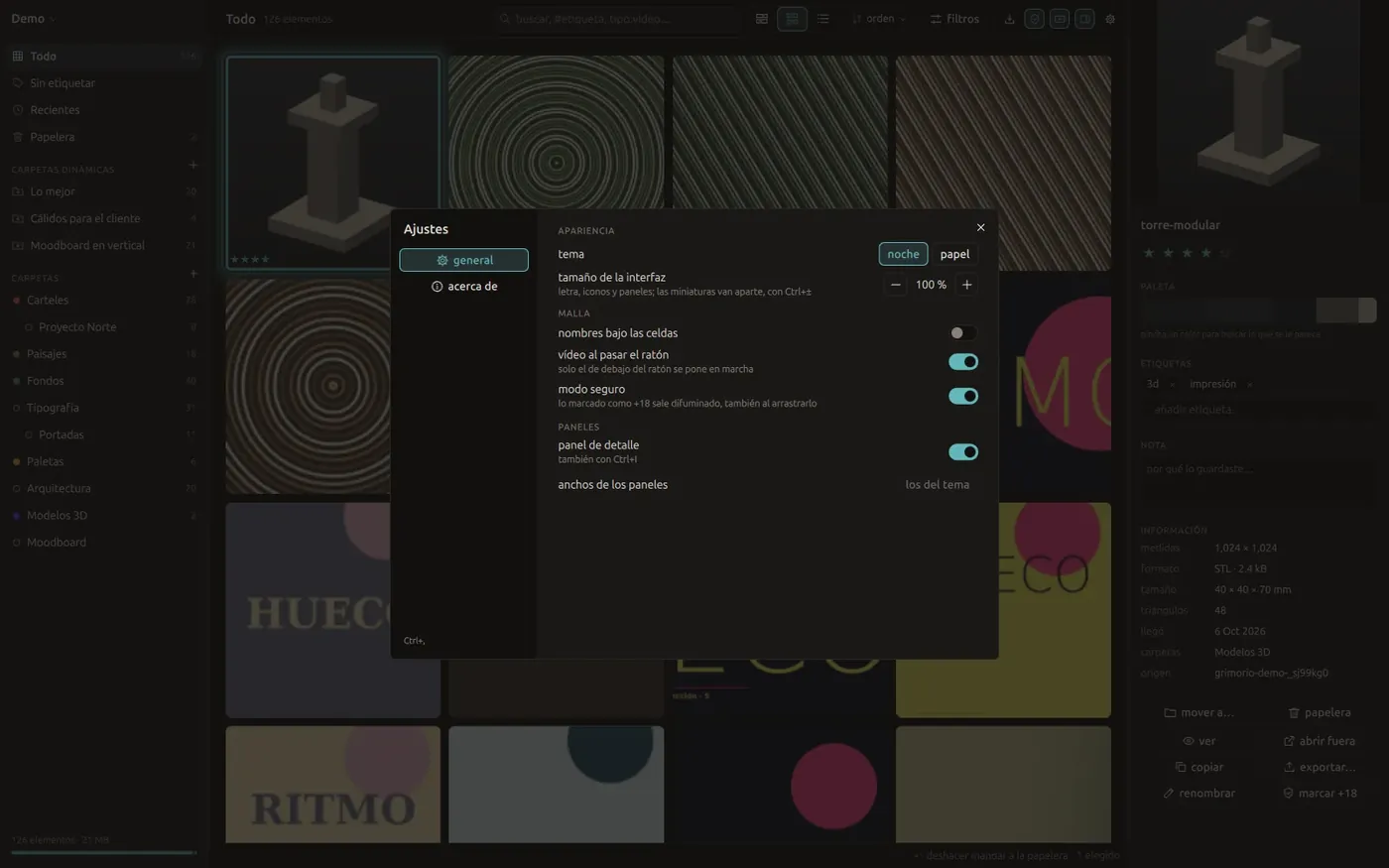Image resolution: width=1389 pixels, height=868 pixels.
Task: Toggle the panel de detalle switch
Action: click(x=962, y=452)
